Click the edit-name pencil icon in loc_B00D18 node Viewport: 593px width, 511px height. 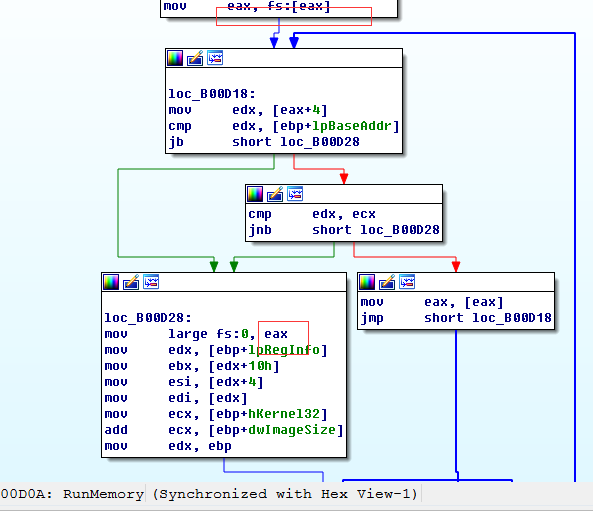point(195,58)
